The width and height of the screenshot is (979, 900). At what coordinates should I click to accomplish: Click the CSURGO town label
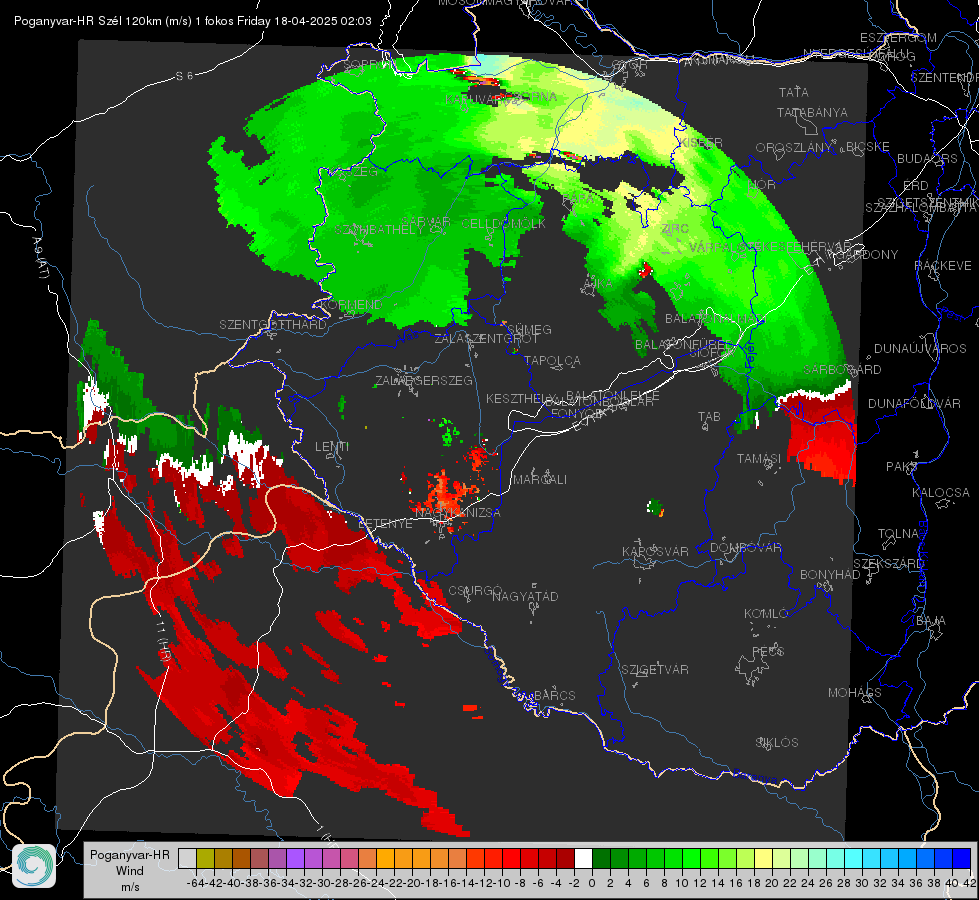coord(475,591)
